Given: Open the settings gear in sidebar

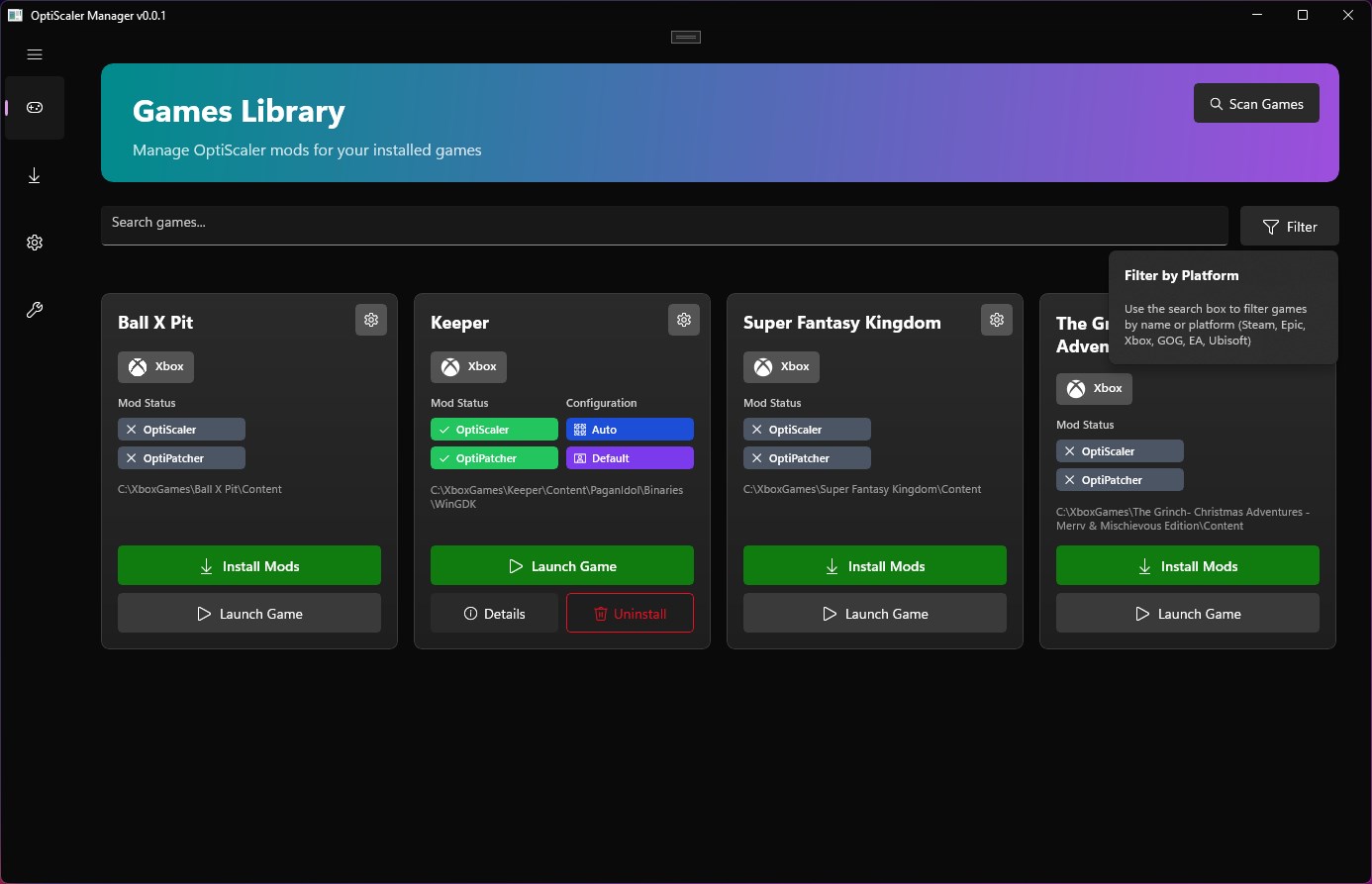Looking at the screenshot, I should (35, 243).
